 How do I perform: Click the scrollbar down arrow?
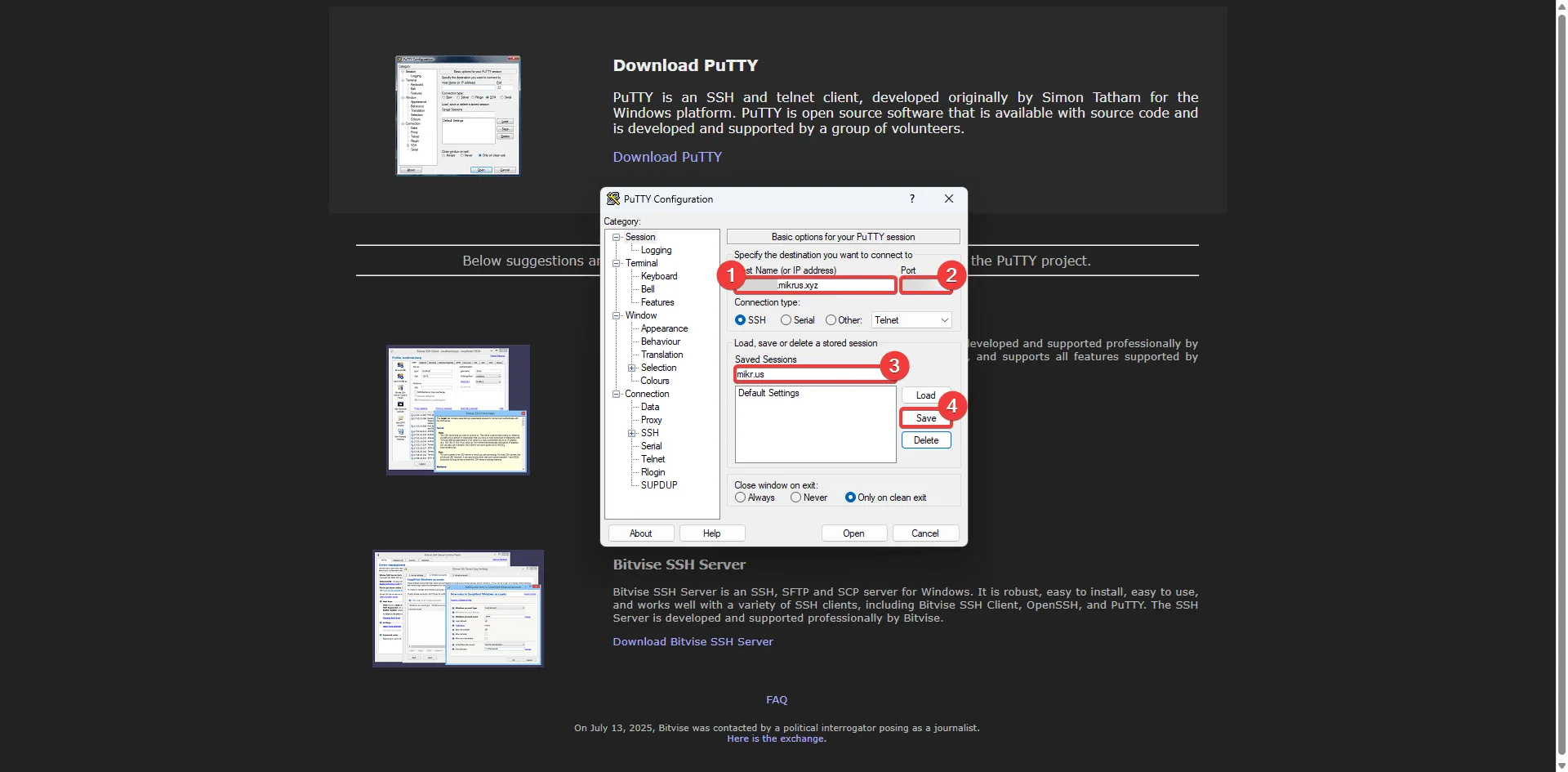click(1561, 766)
